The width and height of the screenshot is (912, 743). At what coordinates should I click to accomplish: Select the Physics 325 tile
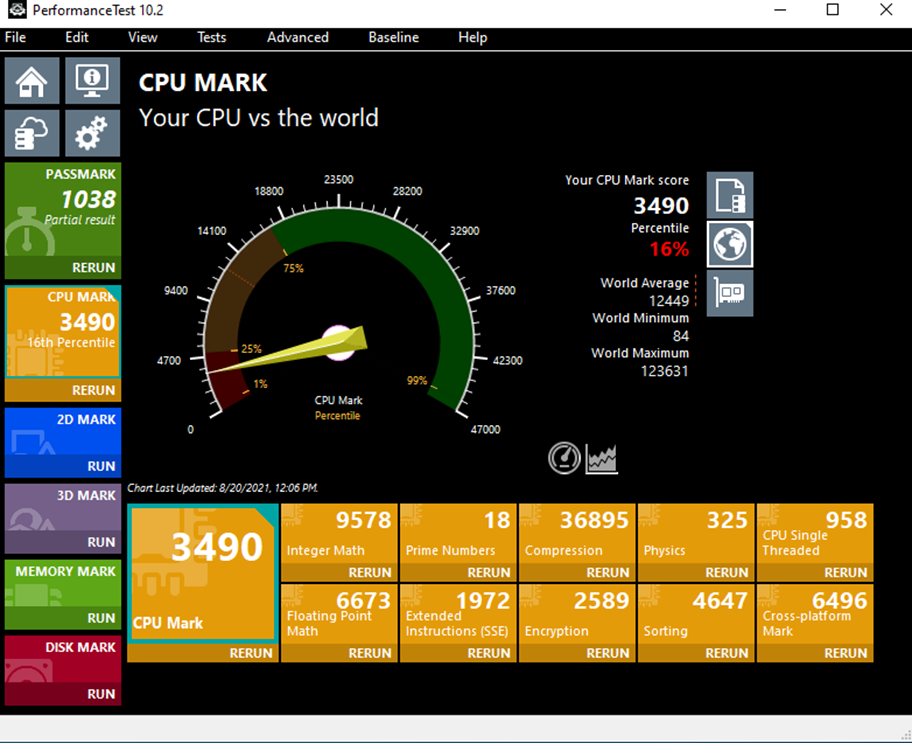tap(696, 534)
